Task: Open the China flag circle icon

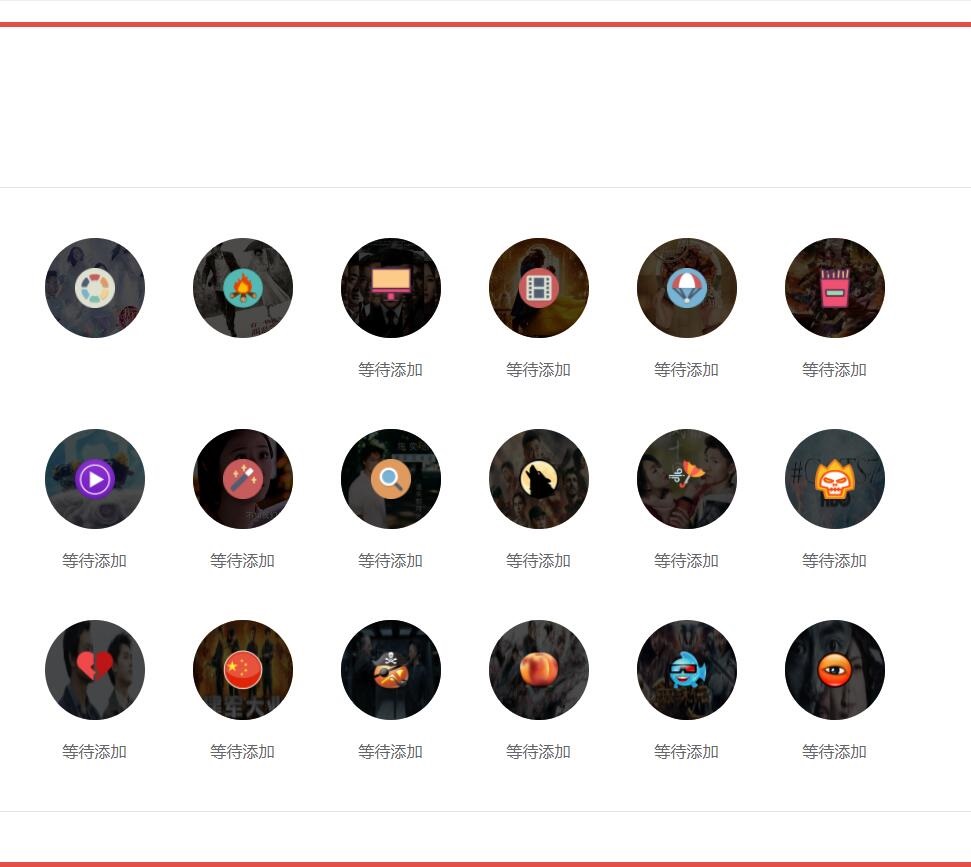Action: tap(243, 669)
